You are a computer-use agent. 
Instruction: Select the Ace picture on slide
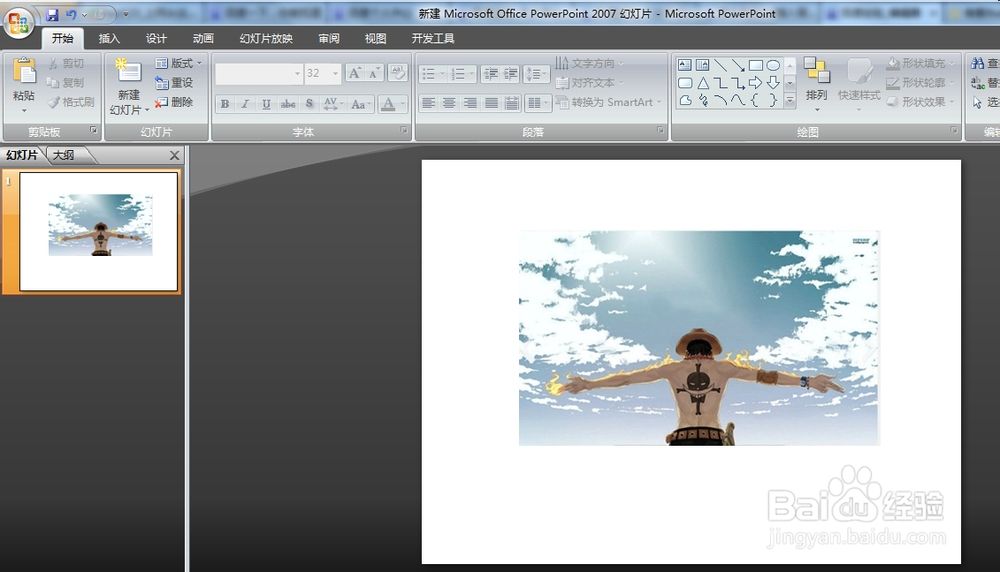point(699,338)
